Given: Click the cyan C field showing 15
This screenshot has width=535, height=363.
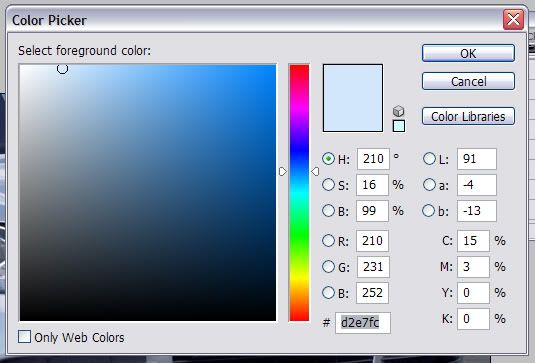Looking at the screenshot, I should tap(473, 241).
